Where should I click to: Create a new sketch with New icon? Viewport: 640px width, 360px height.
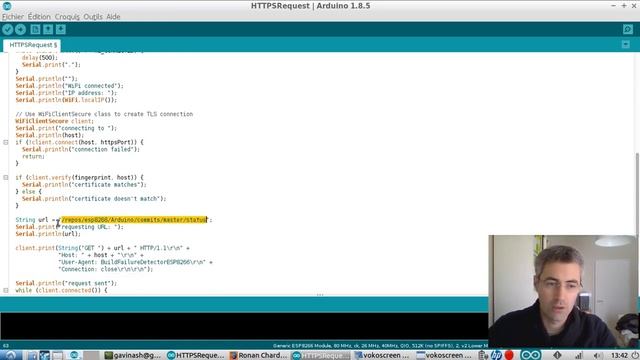(36, 29)
